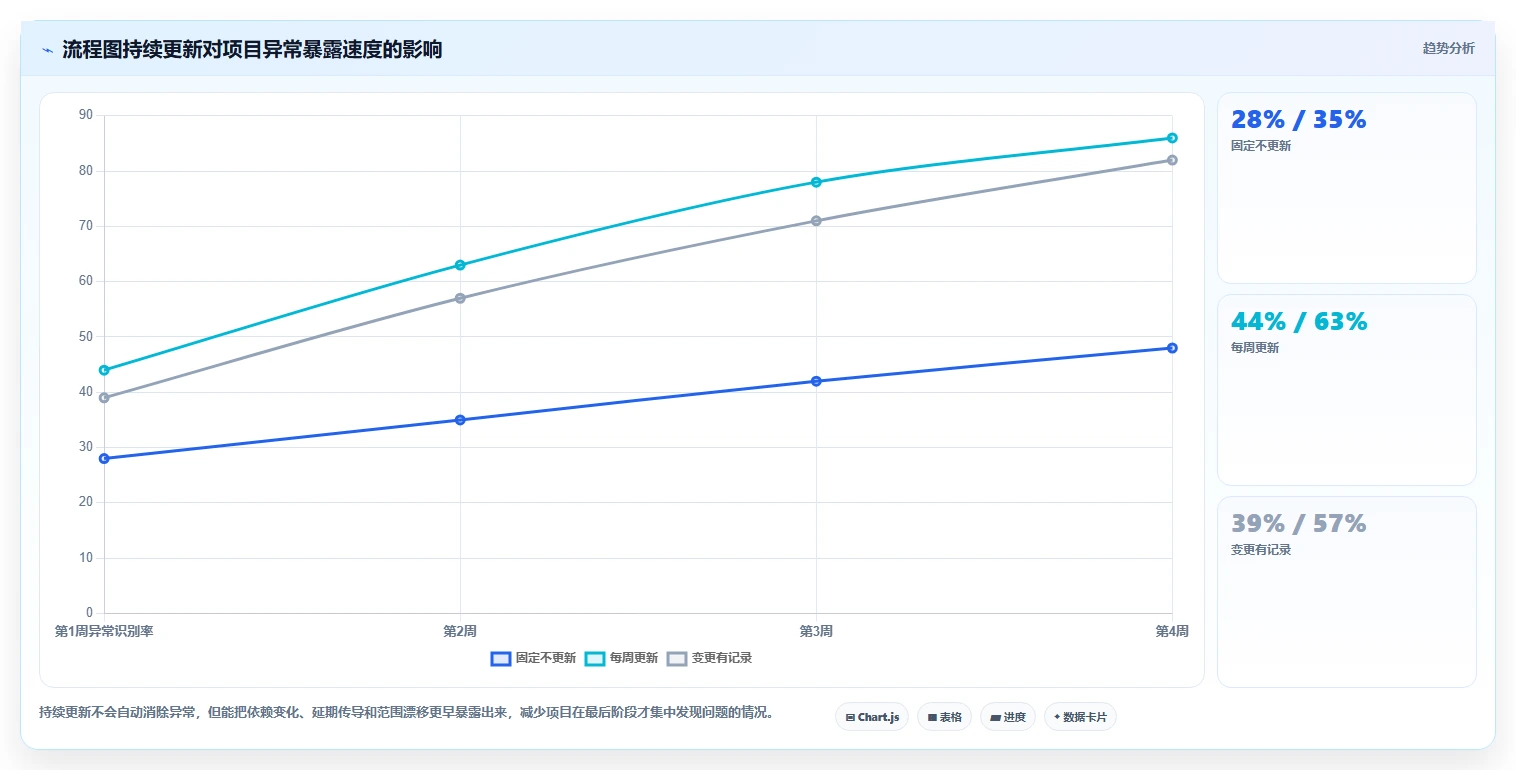The width and height of the screenshot is (1516, 770).
Task: Click the 每周更新 data point at 第2周
Action: tap(460, 265)
